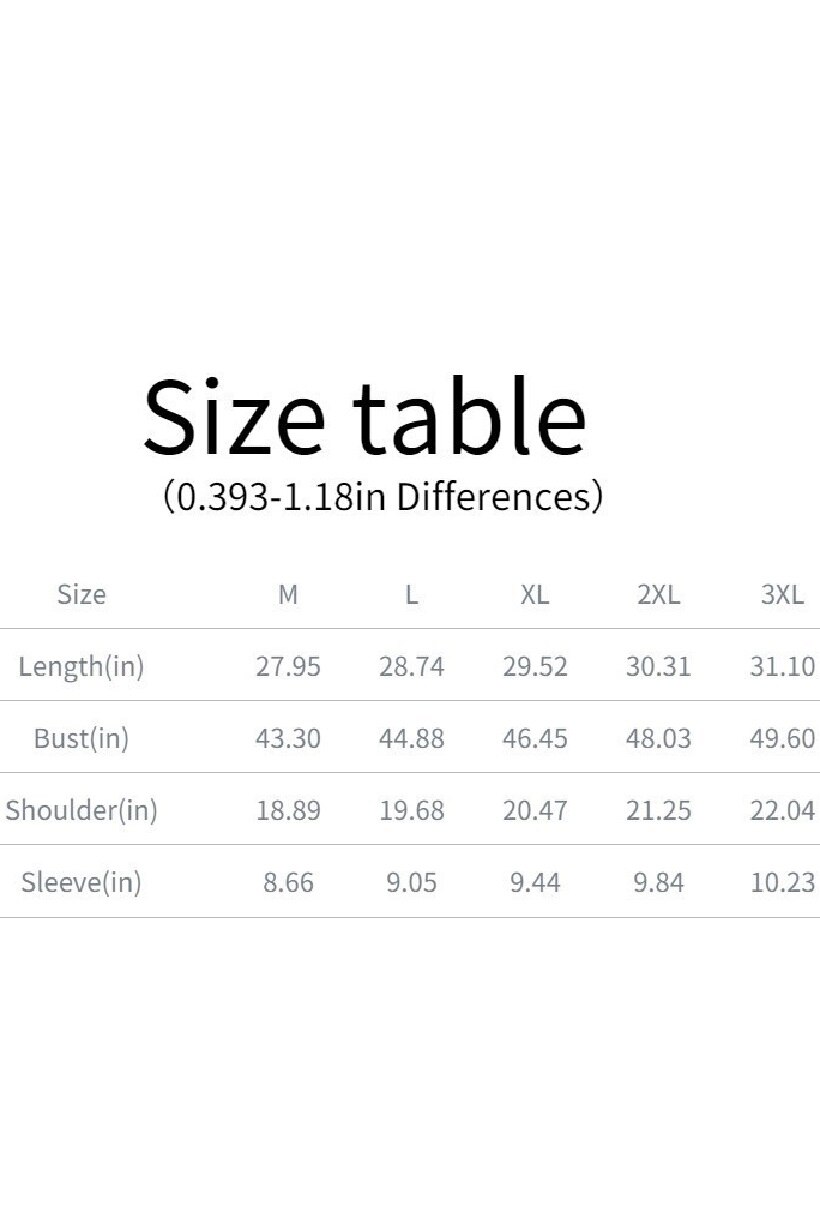The image size is (820, 1230).
Task: Click the M length value 27.95
Action: tap(288, 667)
